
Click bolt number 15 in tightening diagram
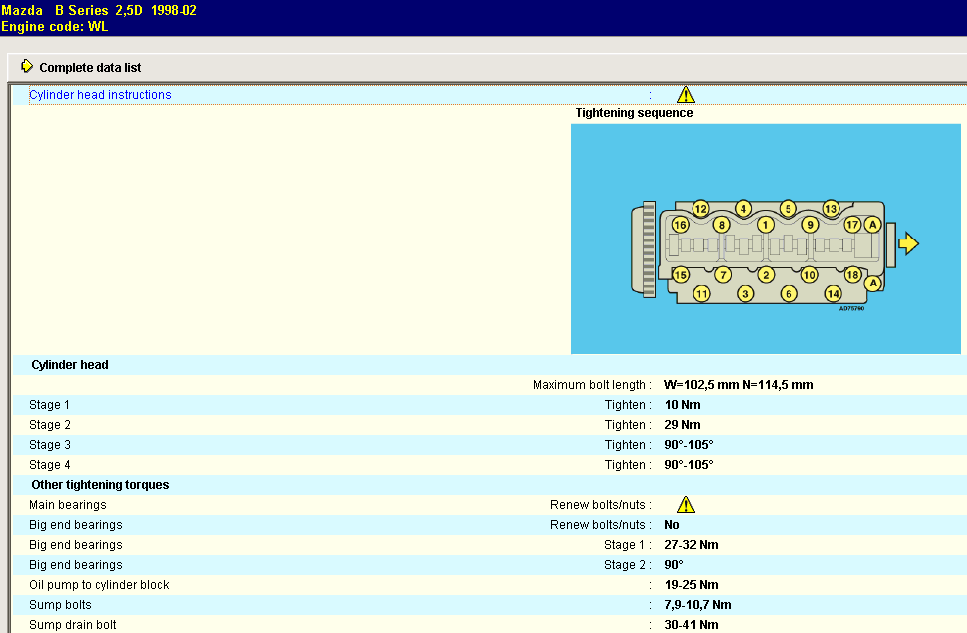(681, 275)
